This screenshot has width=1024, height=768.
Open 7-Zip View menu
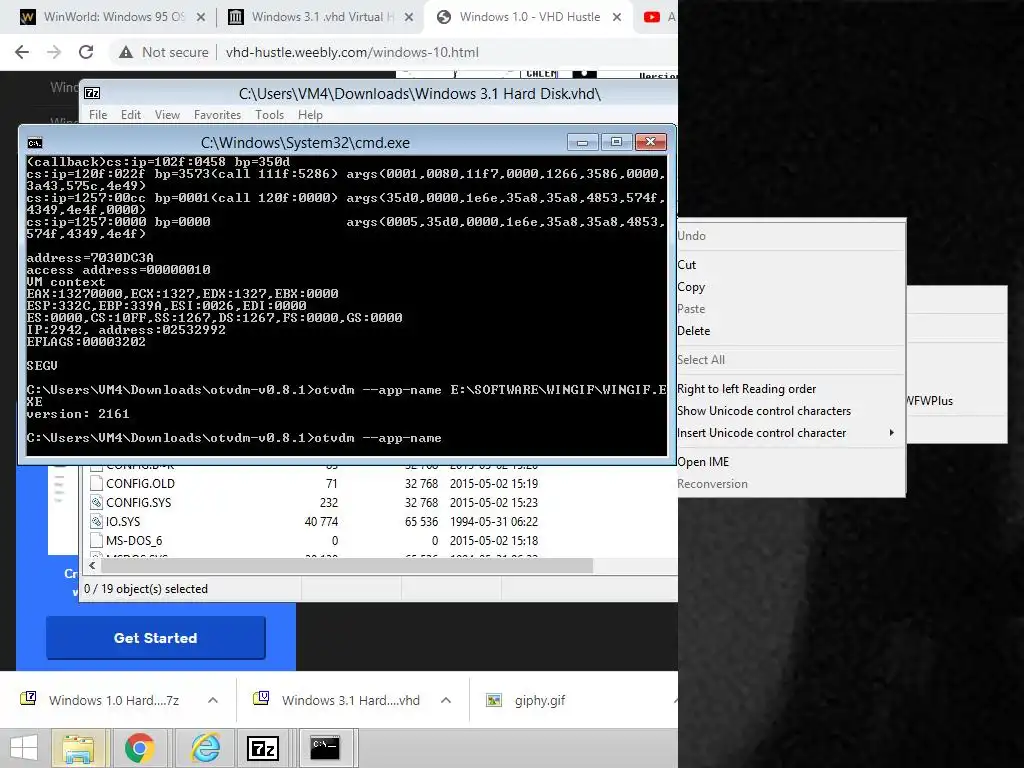point(167,115)
